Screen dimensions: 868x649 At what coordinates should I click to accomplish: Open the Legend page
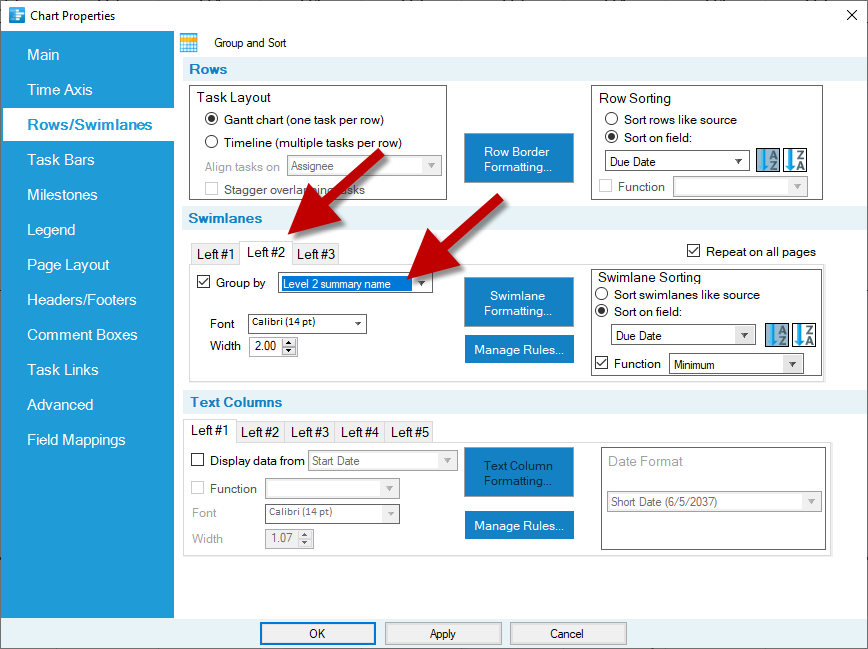click(51, 230)
